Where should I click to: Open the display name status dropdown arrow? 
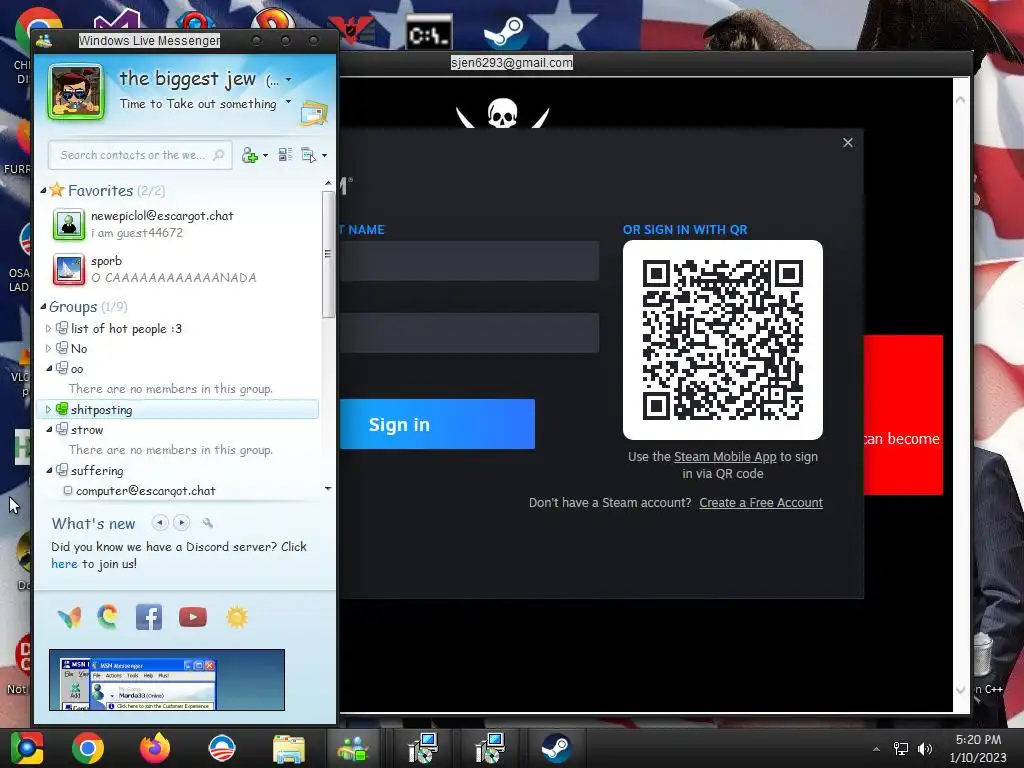[x=289, y=80]
